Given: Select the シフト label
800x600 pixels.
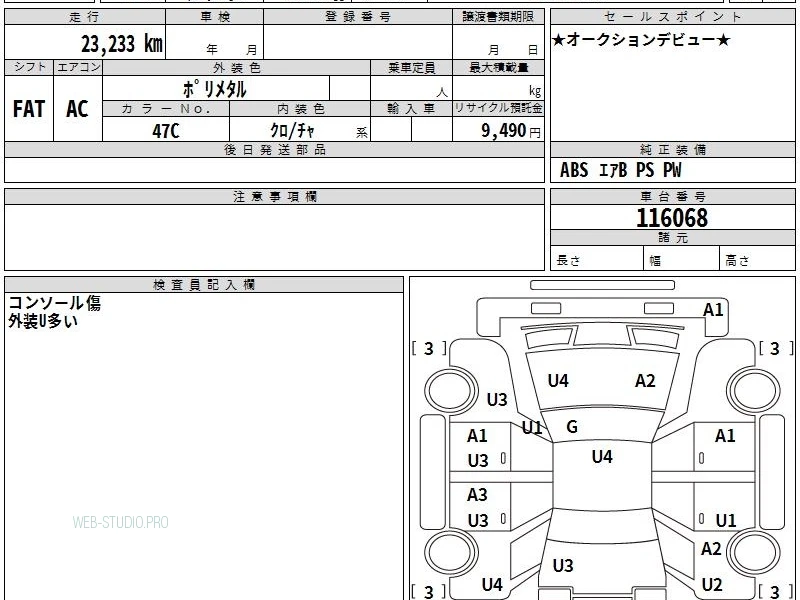Looking at the screenshot, I should tap(29, 67).
